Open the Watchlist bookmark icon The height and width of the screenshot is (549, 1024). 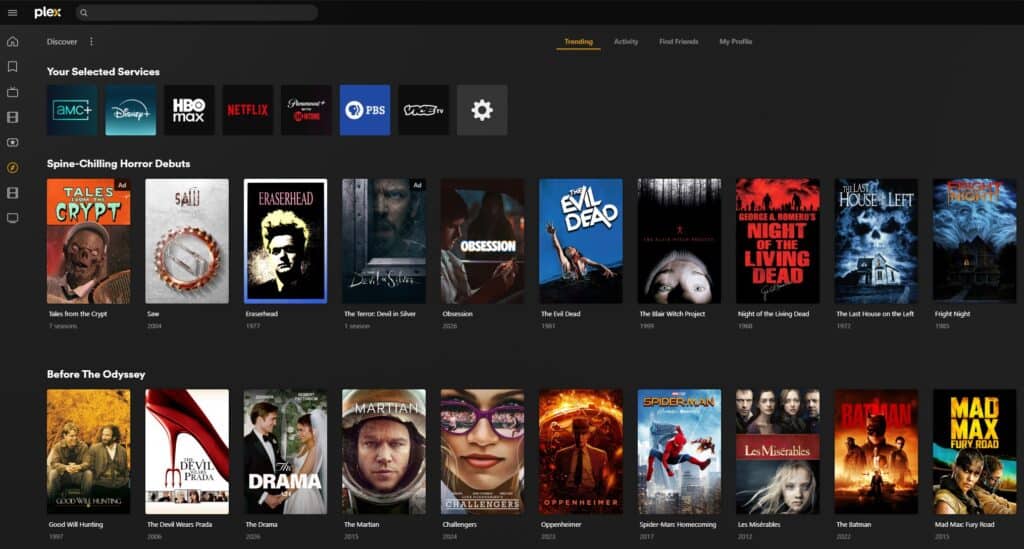point(12,67)
